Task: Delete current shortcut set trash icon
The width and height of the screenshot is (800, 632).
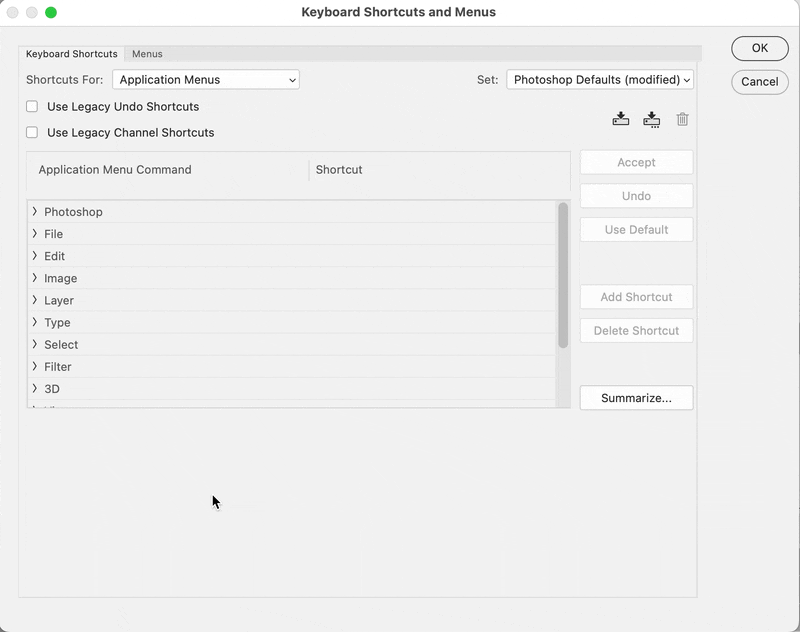Action: (683, 119)
